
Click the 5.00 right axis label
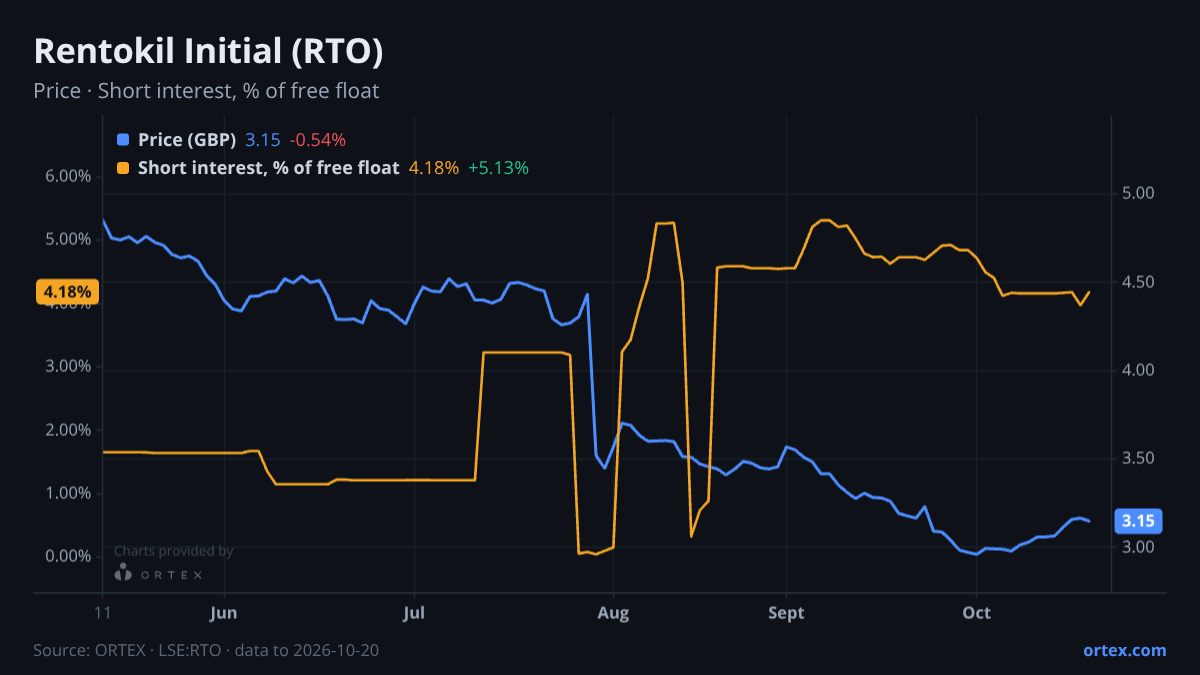(1139, 193)
